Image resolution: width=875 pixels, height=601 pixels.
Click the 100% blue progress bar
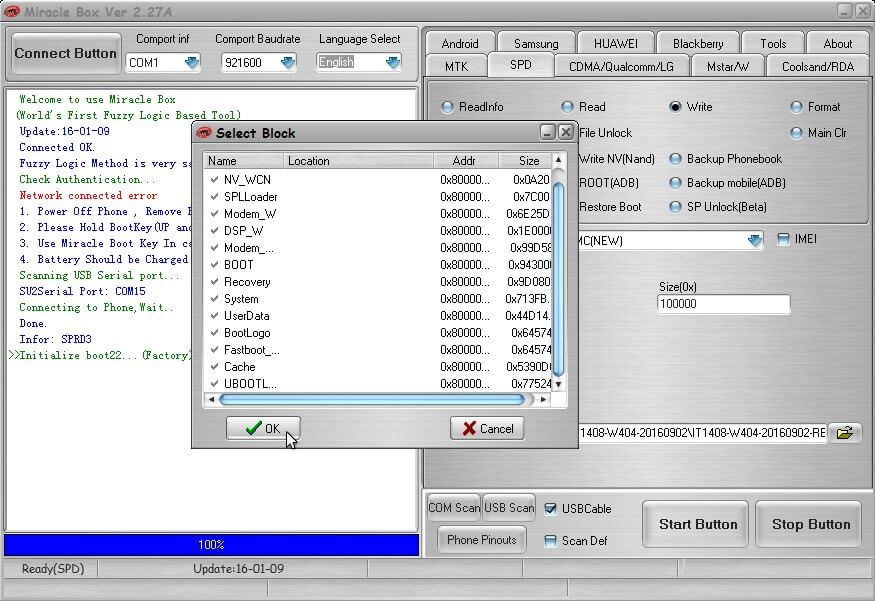pos(211,545)
